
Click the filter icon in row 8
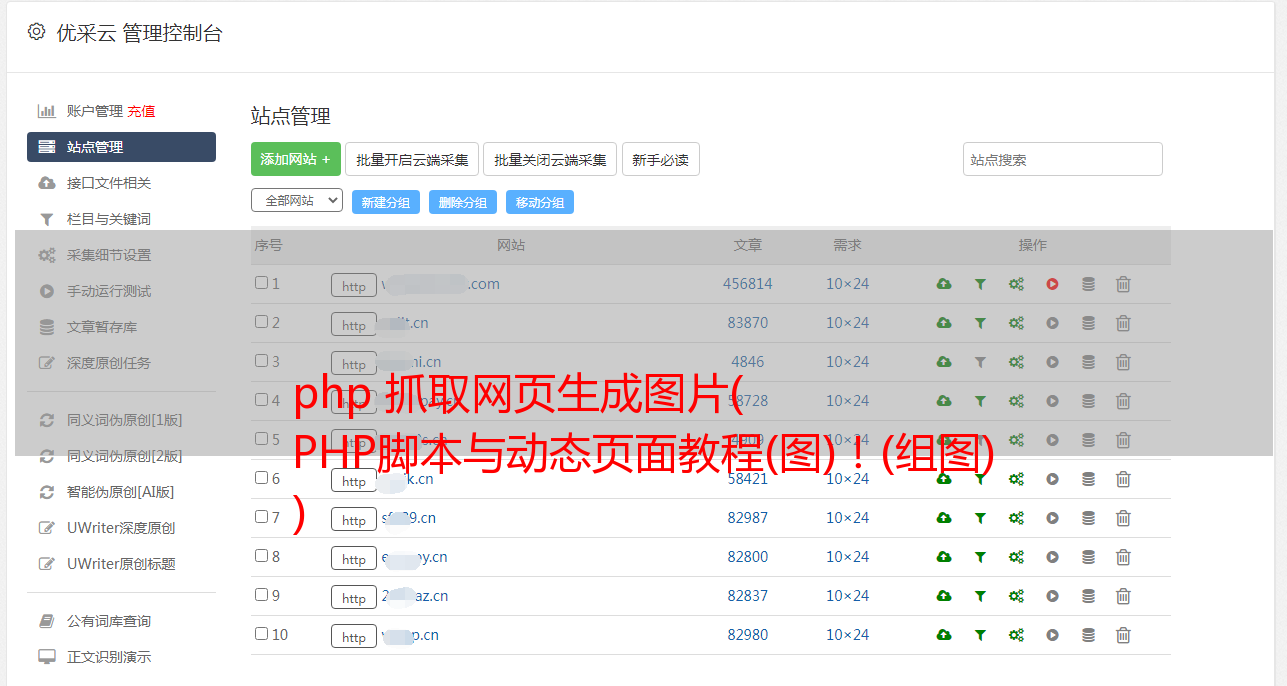[980, 557]
